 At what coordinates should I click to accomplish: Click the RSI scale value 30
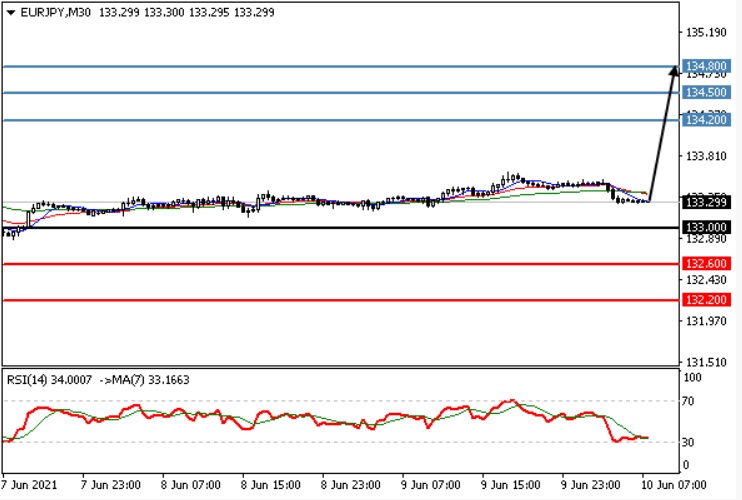[688, 442]
